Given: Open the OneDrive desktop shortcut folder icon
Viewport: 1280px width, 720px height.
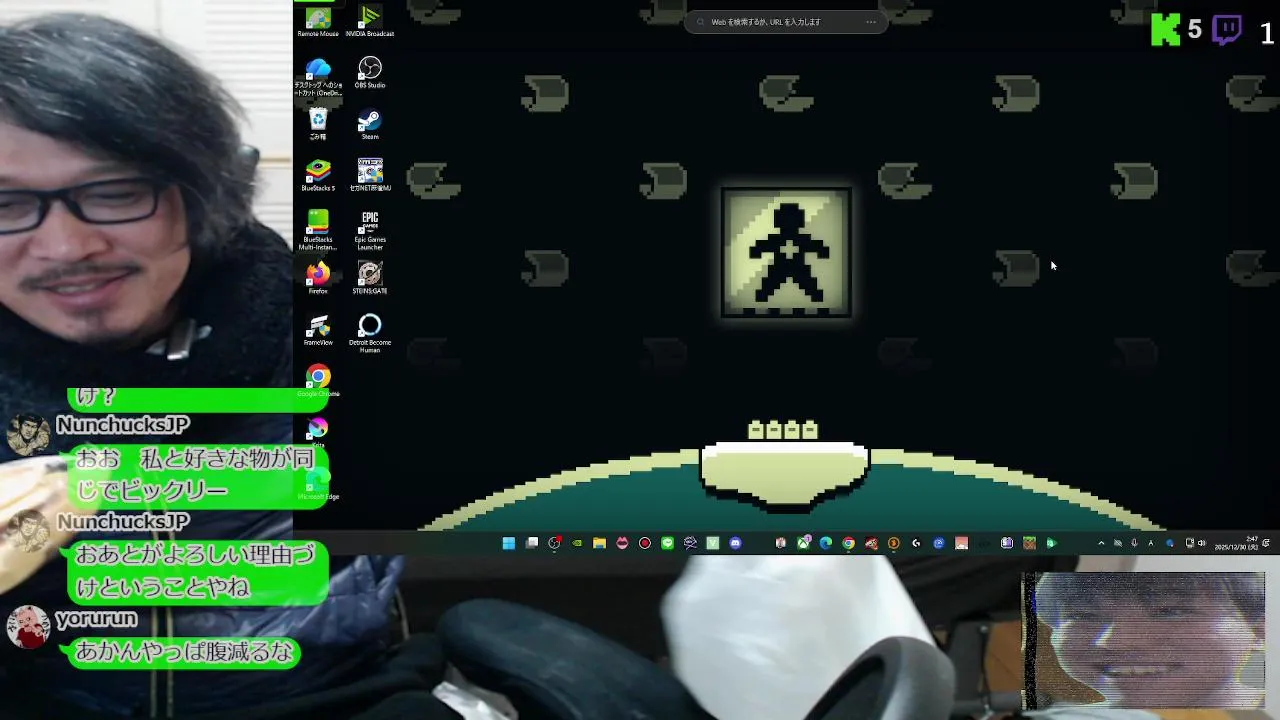Looking at the screenshot, I should [318, 75].
